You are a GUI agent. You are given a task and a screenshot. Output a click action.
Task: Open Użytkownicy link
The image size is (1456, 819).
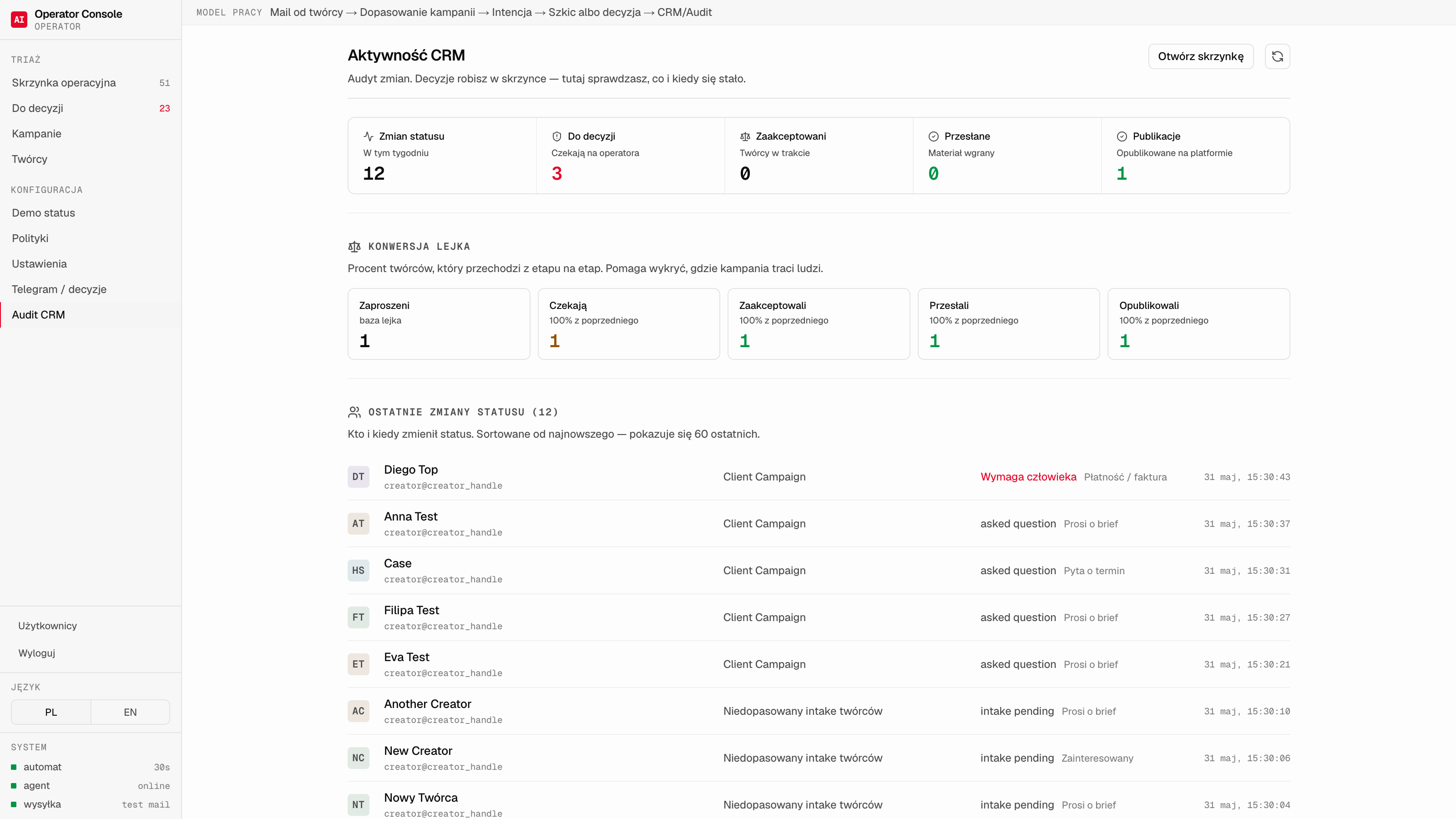pyautogui.click(x=47, y=626)
